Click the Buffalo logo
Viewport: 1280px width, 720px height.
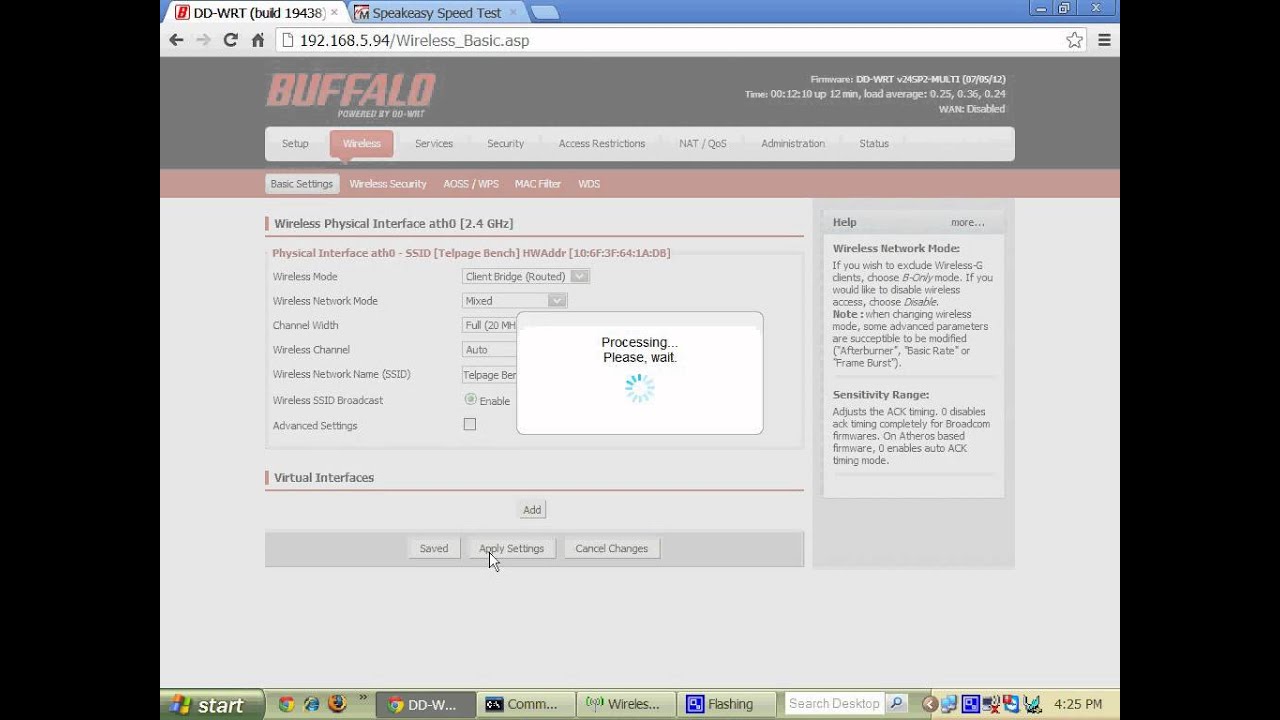click(350, 95)
